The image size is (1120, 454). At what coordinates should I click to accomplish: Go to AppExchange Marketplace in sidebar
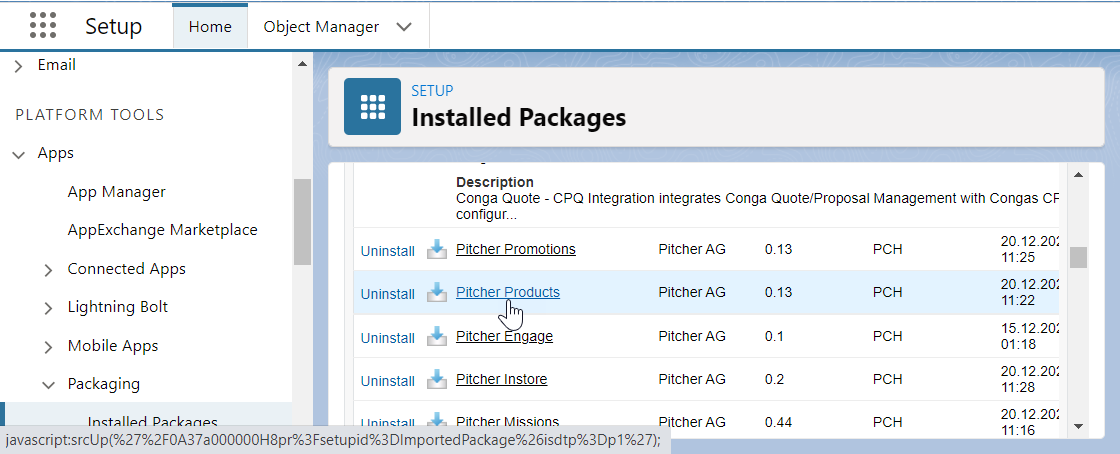[162, 230]
